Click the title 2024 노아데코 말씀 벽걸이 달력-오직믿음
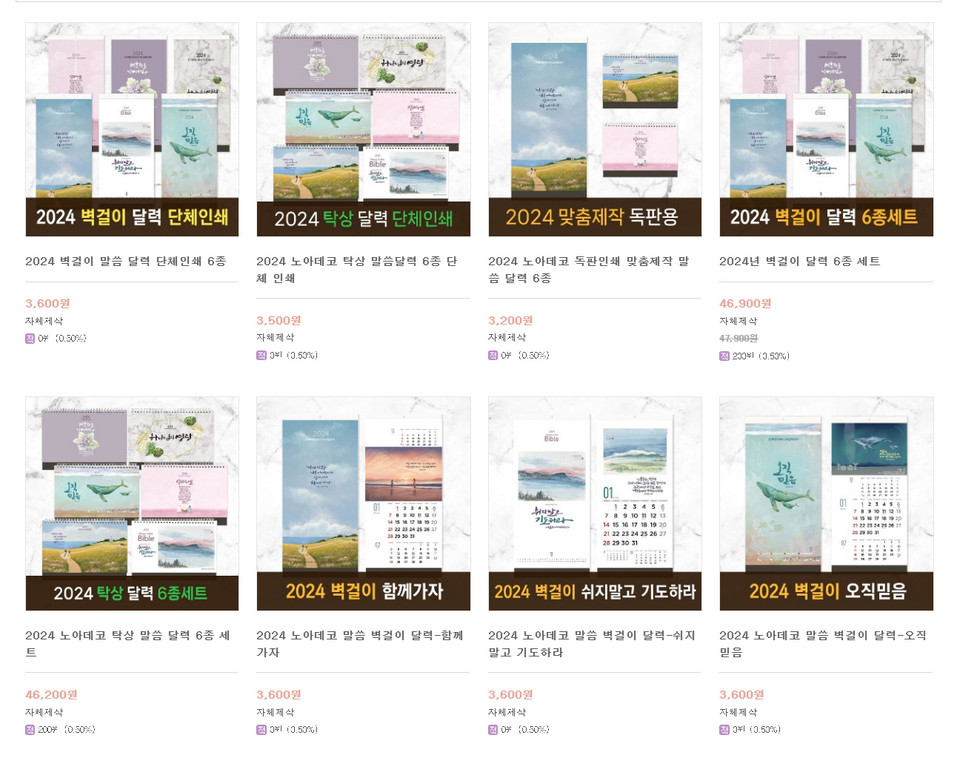 pos(823,644)
